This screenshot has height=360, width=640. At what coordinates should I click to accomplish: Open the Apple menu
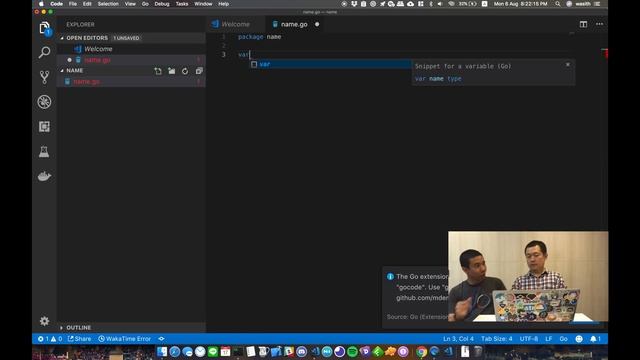pos(41,4)
